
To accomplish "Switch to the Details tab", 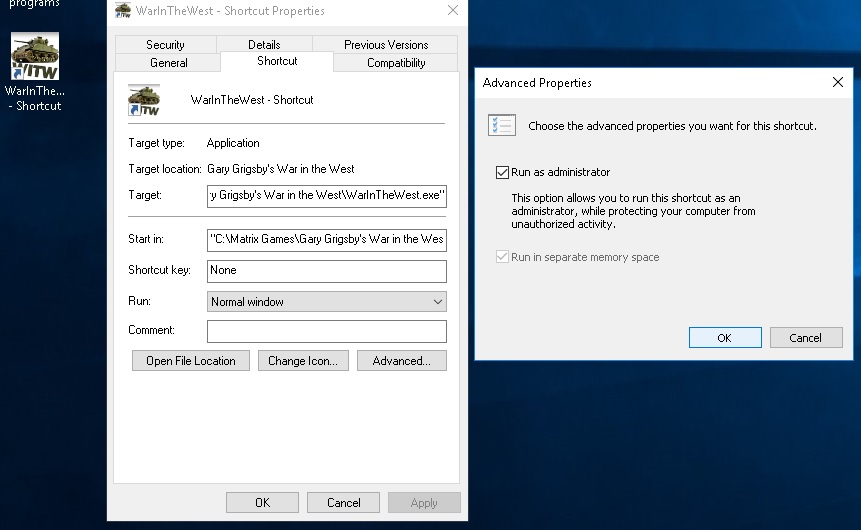I will 264,44.
